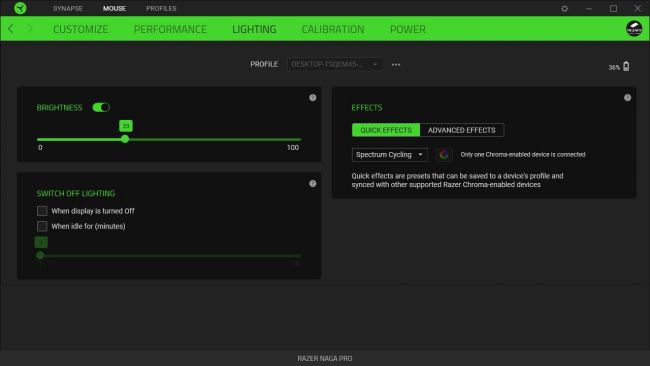Viewport: 650px width, 366px height.
Task: Switch to the Profiles top tab
Action: (161, 8)
